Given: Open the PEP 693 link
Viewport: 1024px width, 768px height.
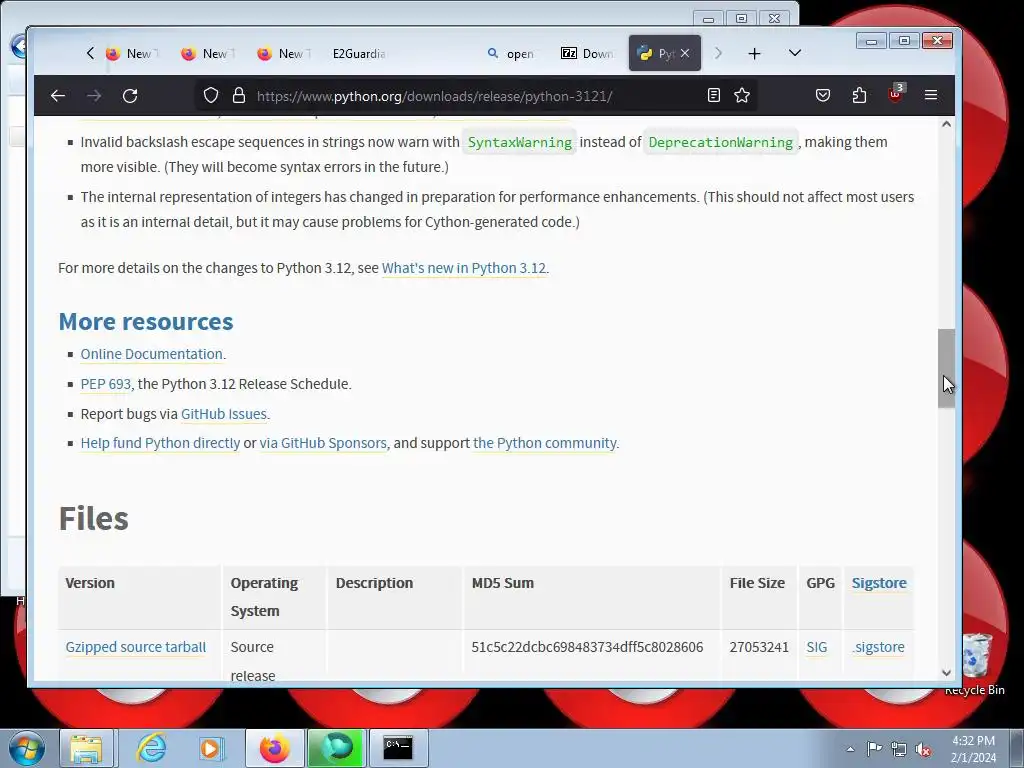Looking at the screenshot, I should pos(106,384).
